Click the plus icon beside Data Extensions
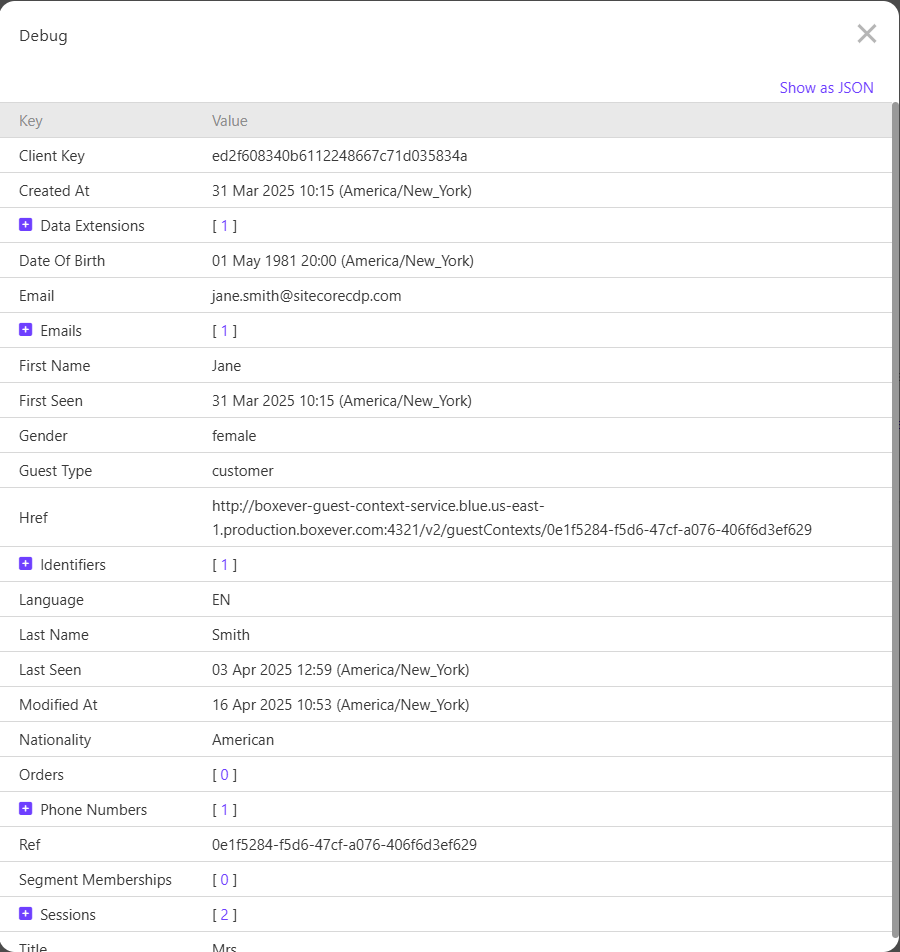 pyautogui.click(x=26, y=225)
